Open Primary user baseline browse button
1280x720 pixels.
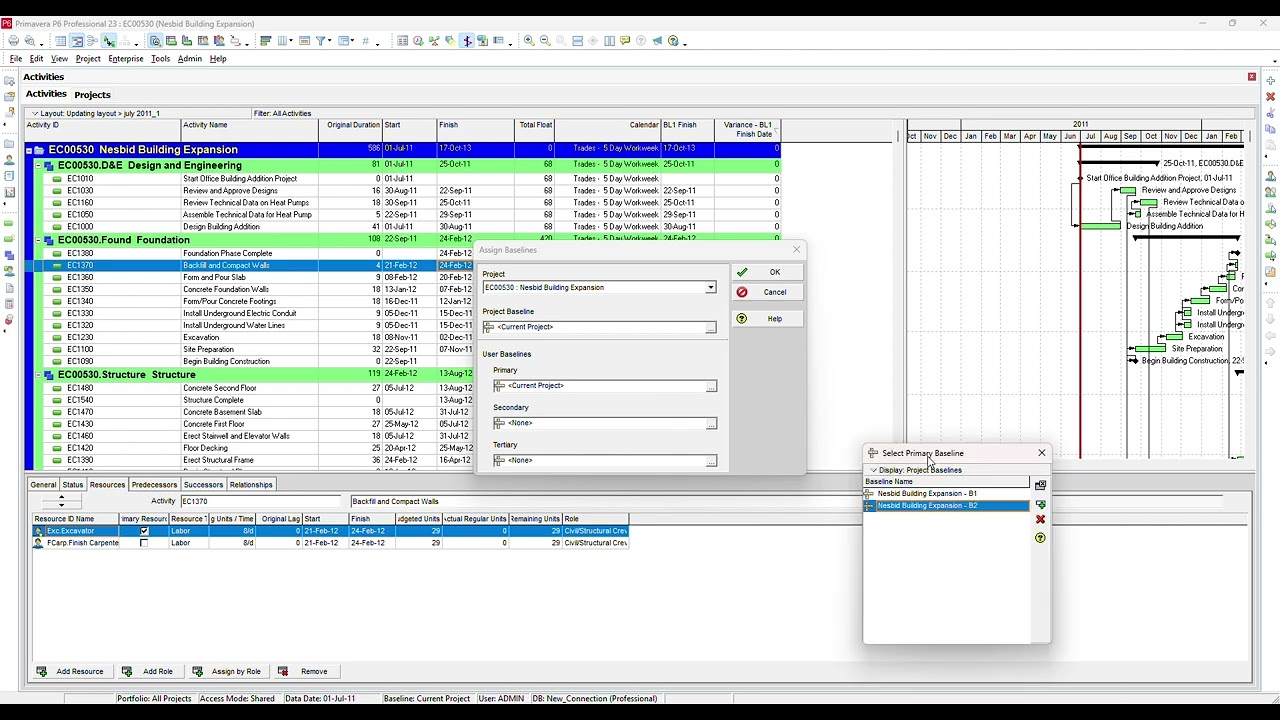pos(711,386)
